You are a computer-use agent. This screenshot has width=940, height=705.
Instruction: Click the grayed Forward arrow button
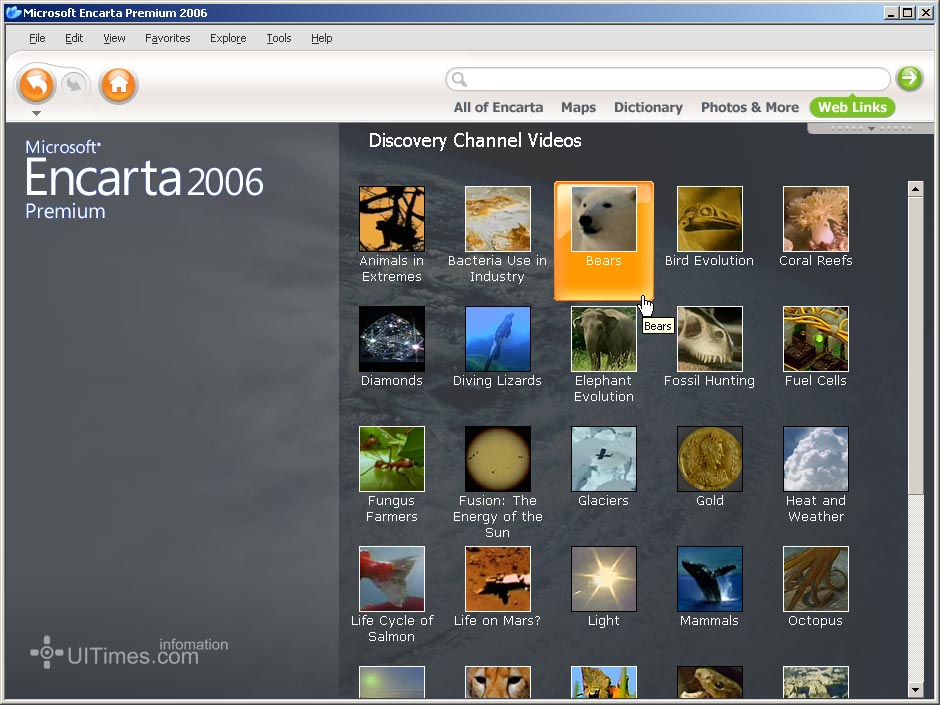(74, 84)
